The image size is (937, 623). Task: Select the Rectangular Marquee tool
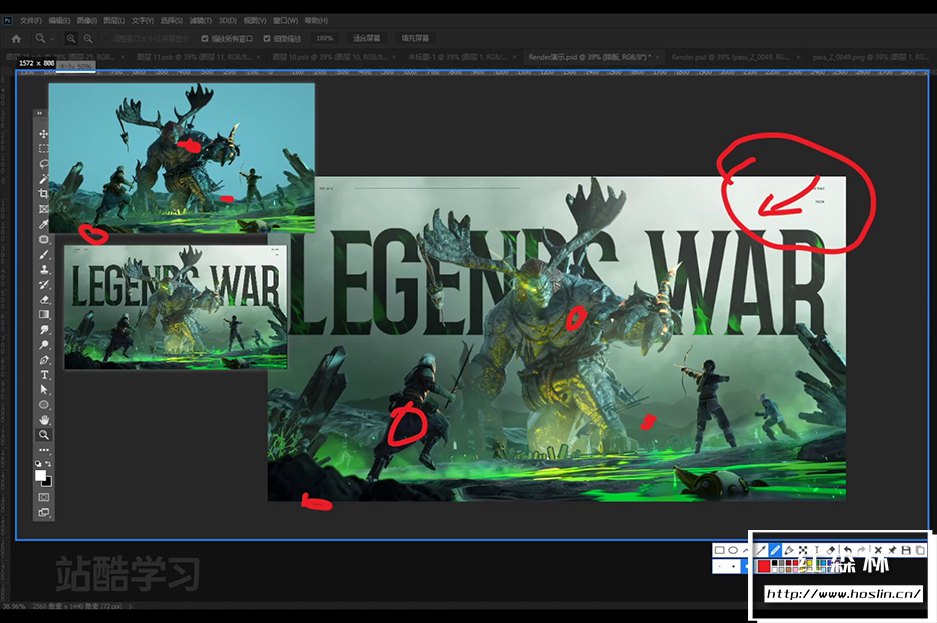click(x=44, y=148)
